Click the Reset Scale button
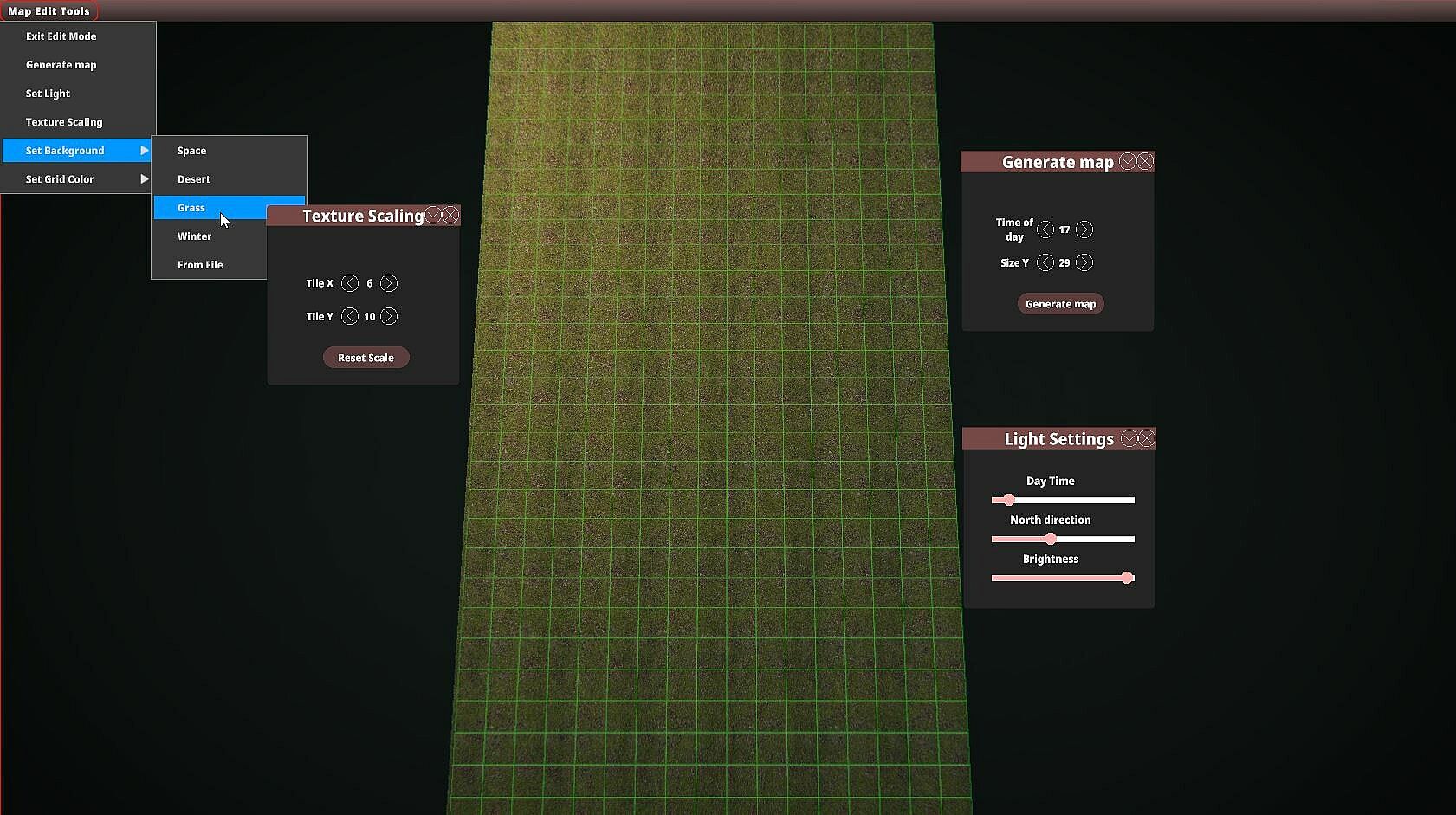This screenshot has width=1456, height=815. [366, 358]
